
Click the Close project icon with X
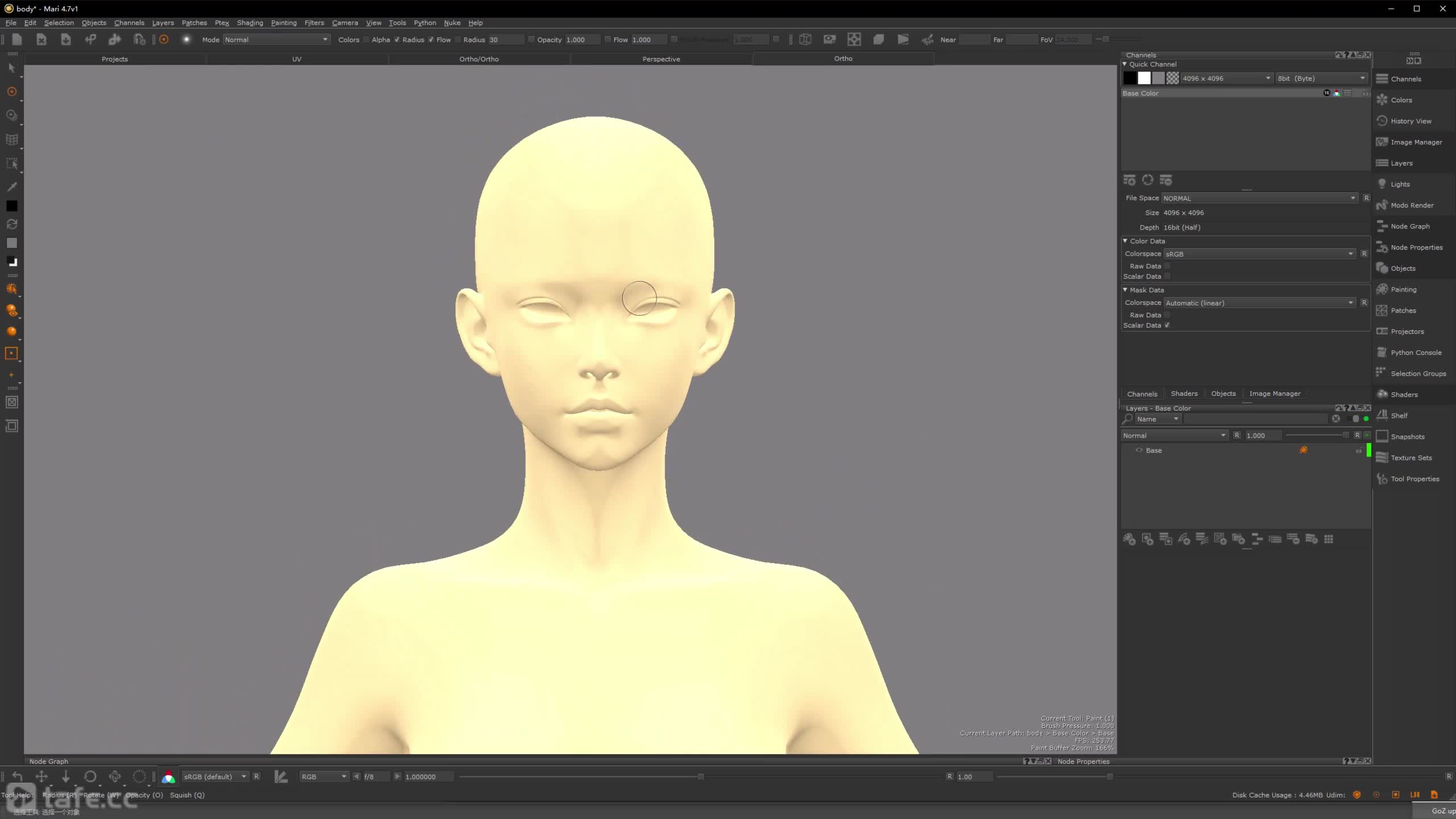42,39
